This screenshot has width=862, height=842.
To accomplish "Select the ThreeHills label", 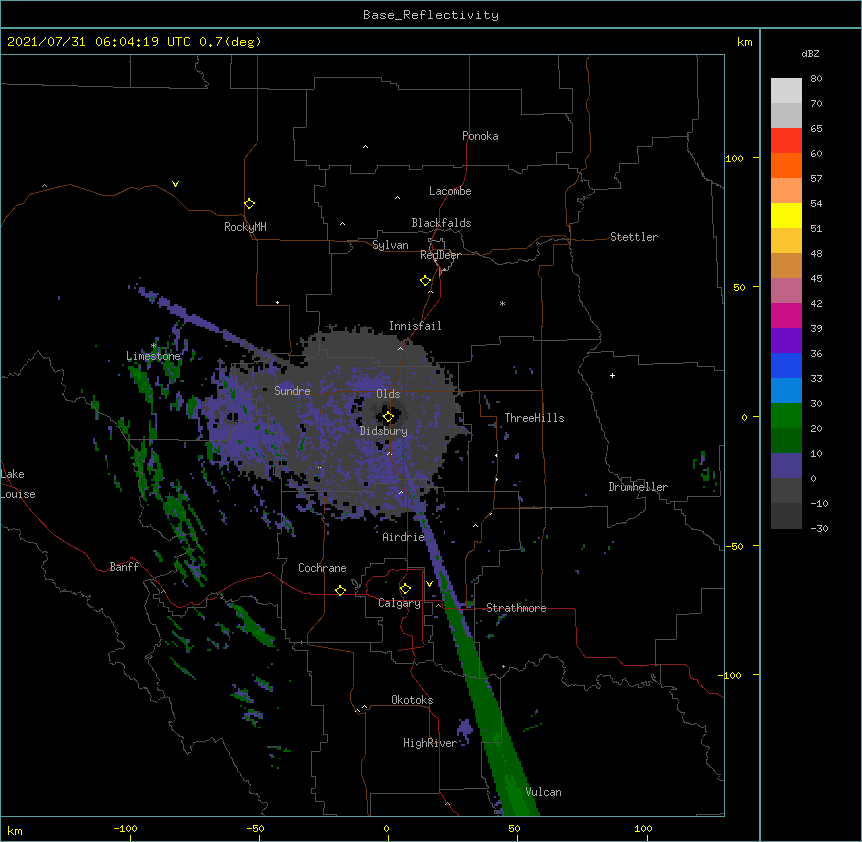I will click(x=534, y=418).
